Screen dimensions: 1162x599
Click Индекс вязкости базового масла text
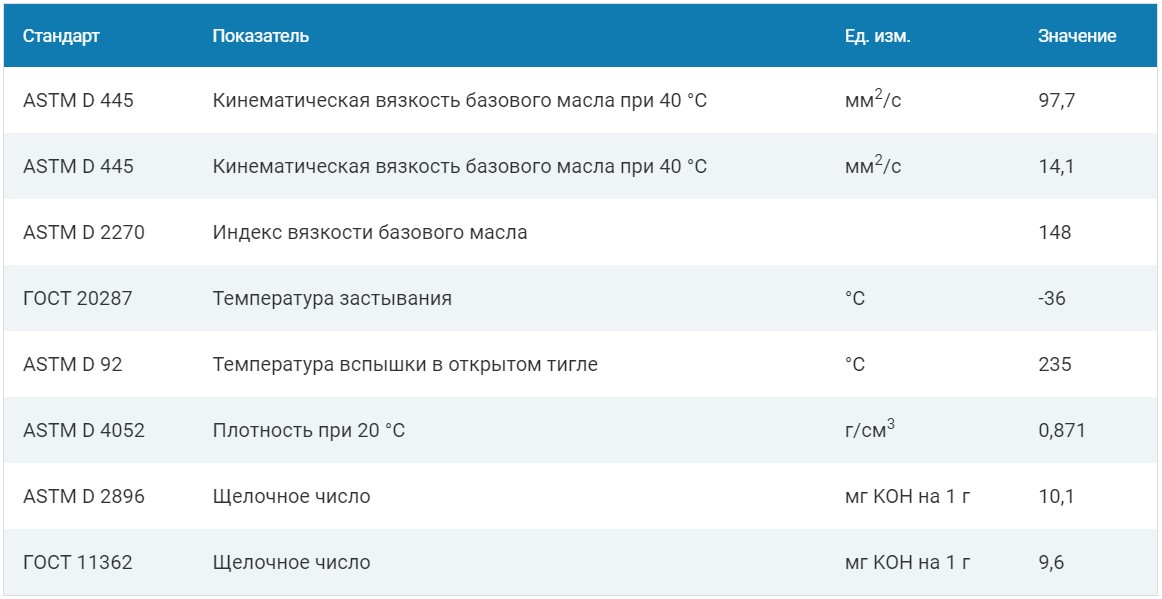(370, 233)
